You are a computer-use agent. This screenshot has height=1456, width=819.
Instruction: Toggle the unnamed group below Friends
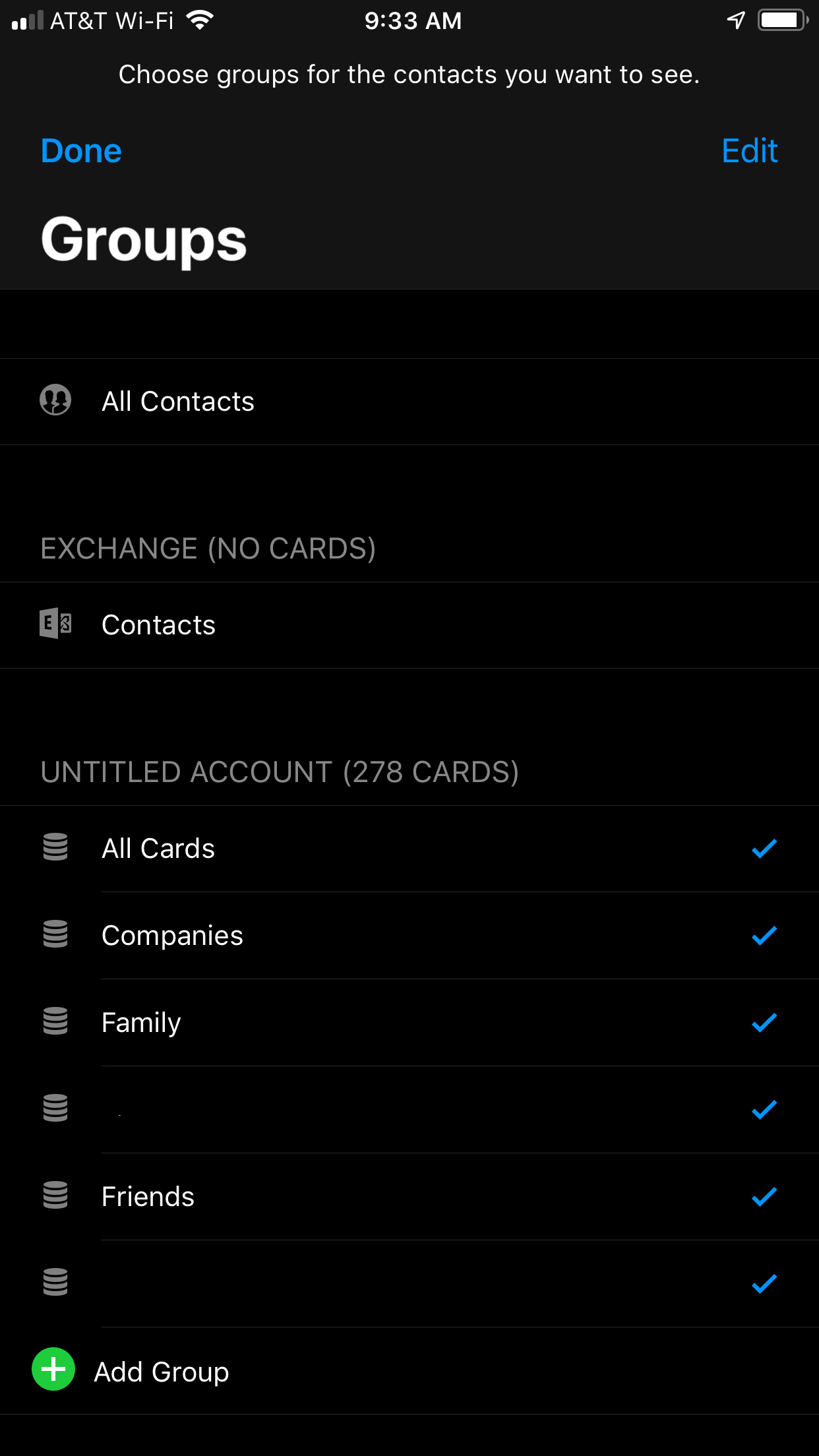click(409, 1283)
